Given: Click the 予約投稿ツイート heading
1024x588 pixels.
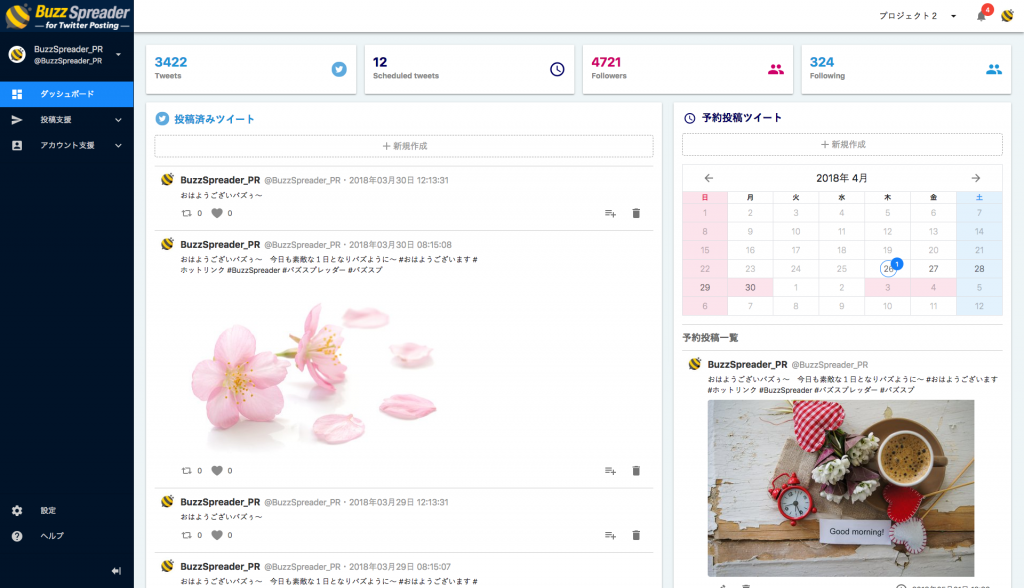Looking at the screenshot, I should coord(742,118).
